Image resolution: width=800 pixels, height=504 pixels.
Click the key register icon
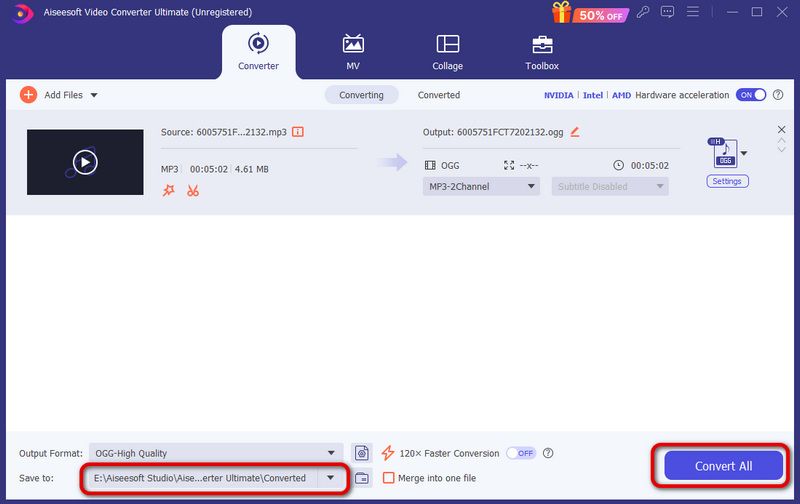643,12
